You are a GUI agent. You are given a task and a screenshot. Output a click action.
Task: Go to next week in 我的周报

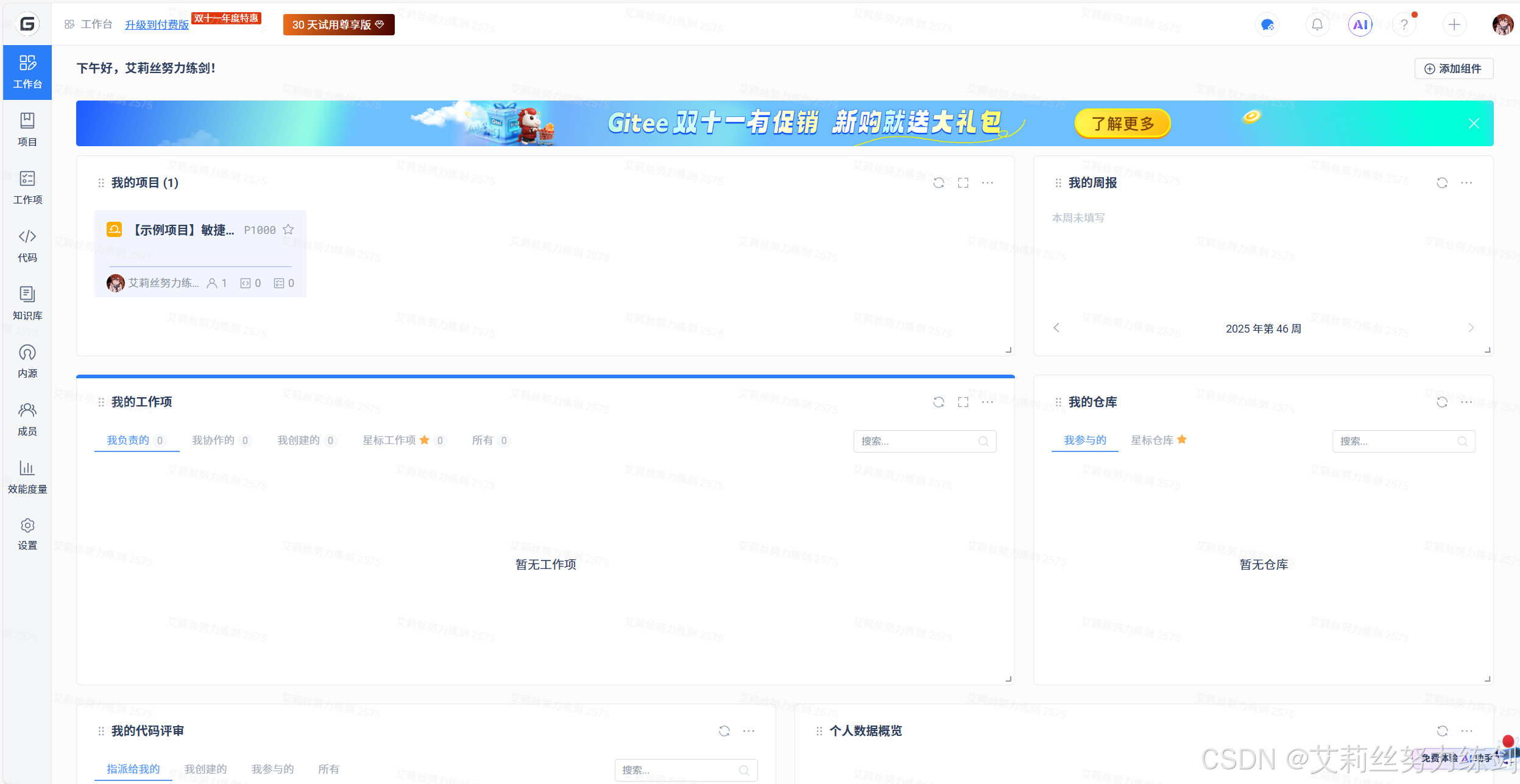point(1471,328)
